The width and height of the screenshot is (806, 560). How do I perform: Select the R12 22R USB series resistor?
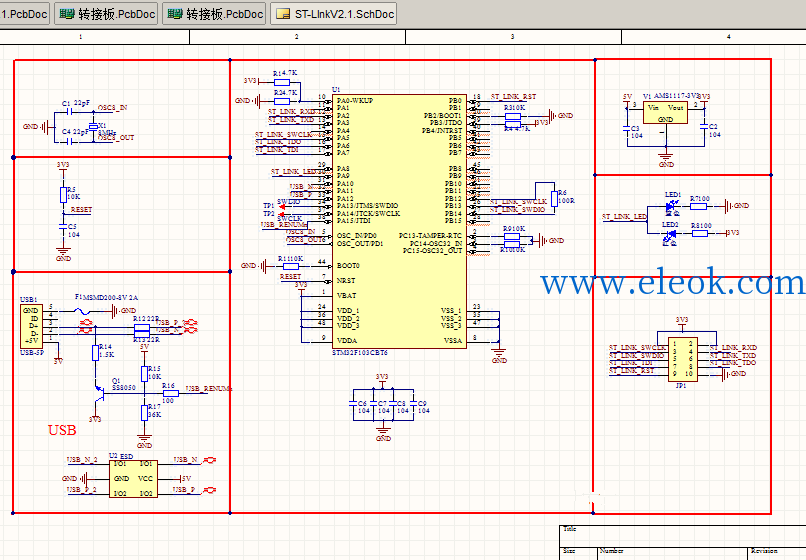click(x=142, y=327)
